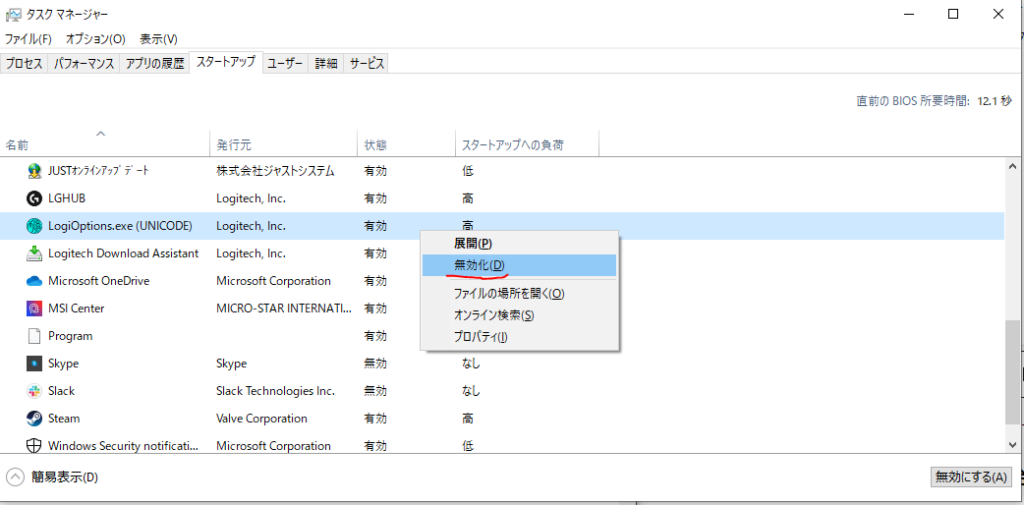Choose プロパティ(I) in context menu
1024x505 pixels.
pos(519,337)
